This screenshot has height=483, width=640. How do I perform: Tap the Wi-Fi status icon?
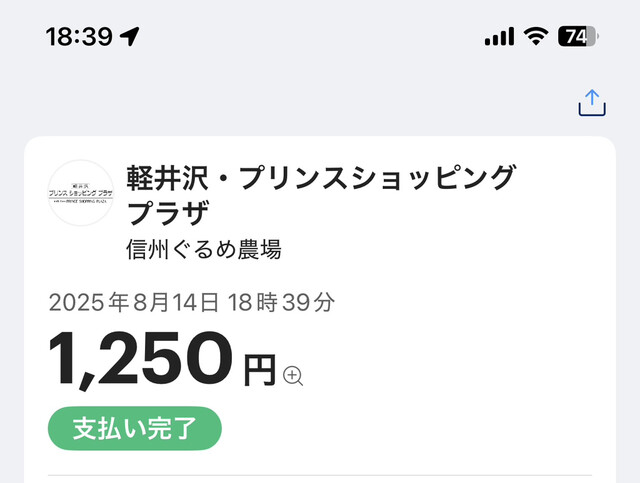pyautogui.click(x=537, y=37)
